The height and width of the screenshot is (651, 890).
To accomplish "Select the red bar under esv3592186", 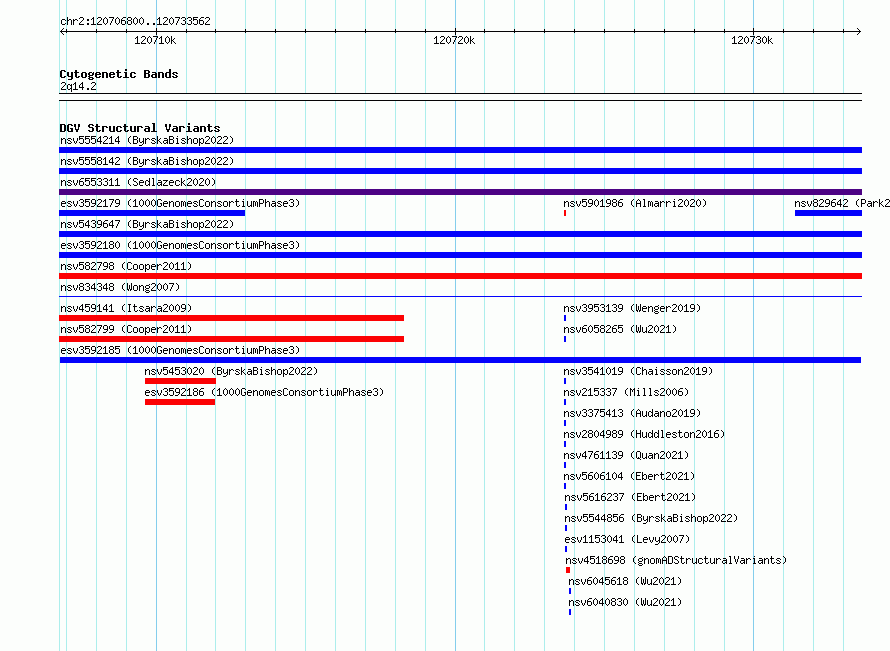I will click(180, 402).
